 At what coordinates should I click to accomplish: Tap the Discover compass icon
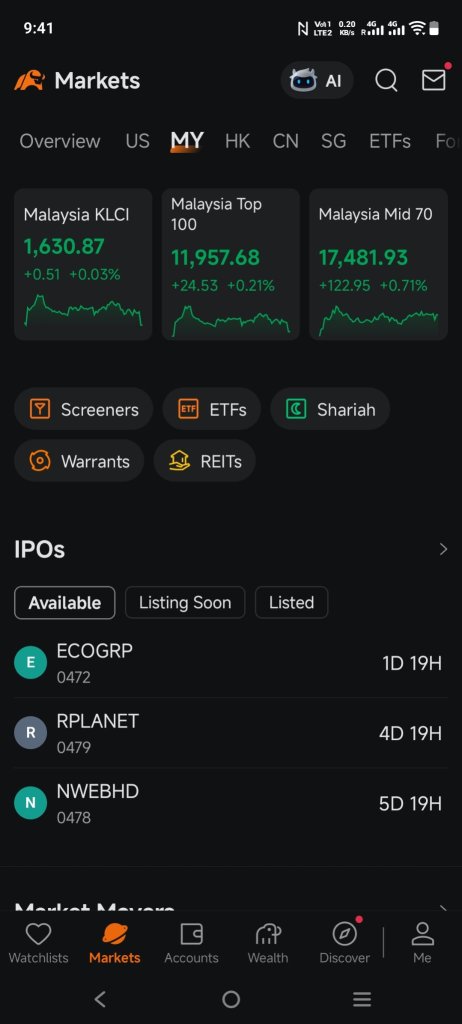[345, 935]
